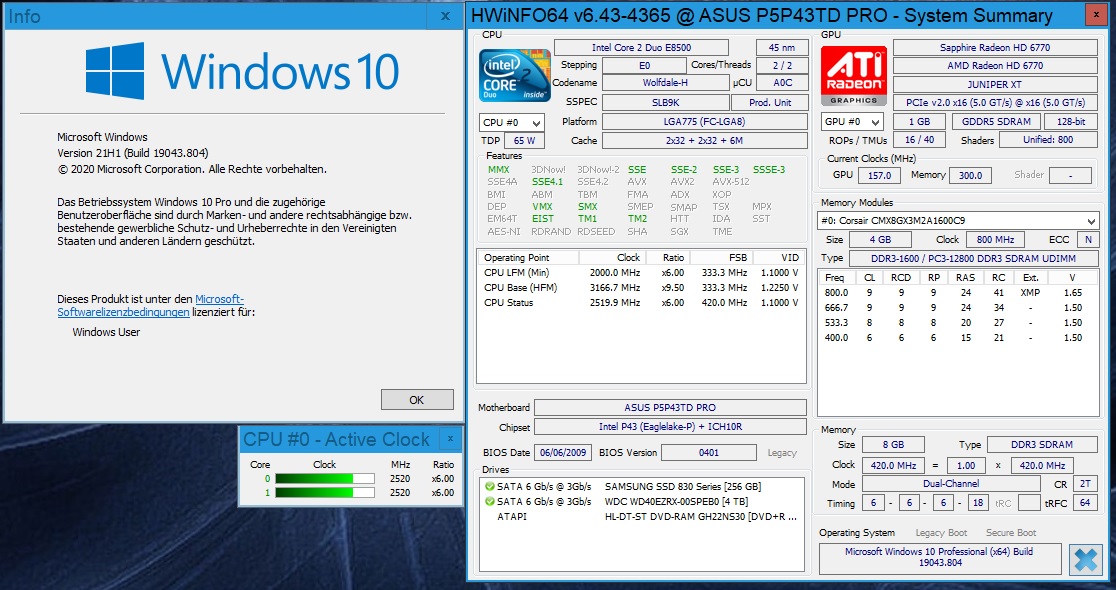Viewport: 1116px width, 590px height.
Task: Click the EIST feature label
Action: (x=543, y=219)
